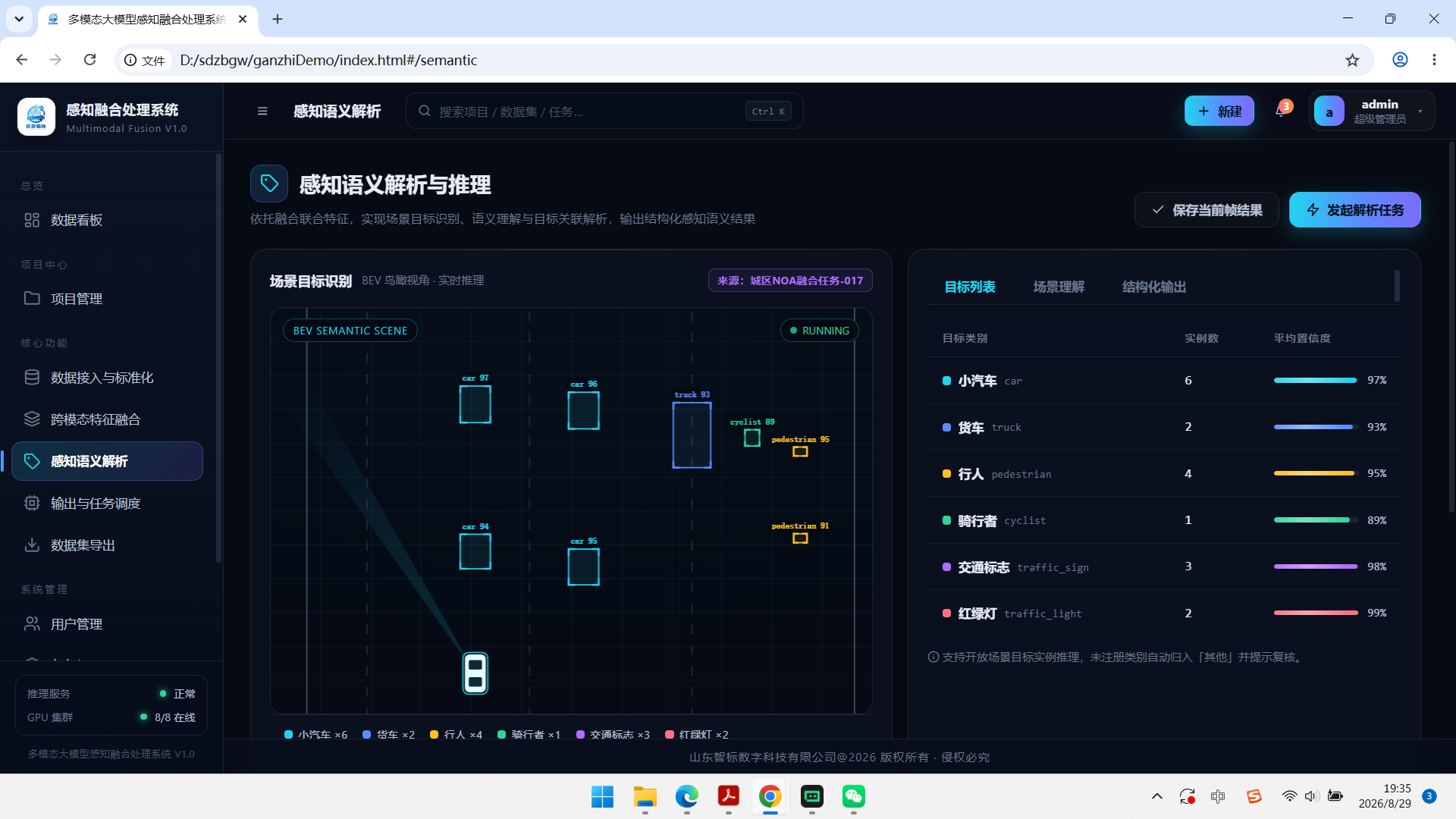
Task: Bookmark this page with the star icon
Action: 1352,60
